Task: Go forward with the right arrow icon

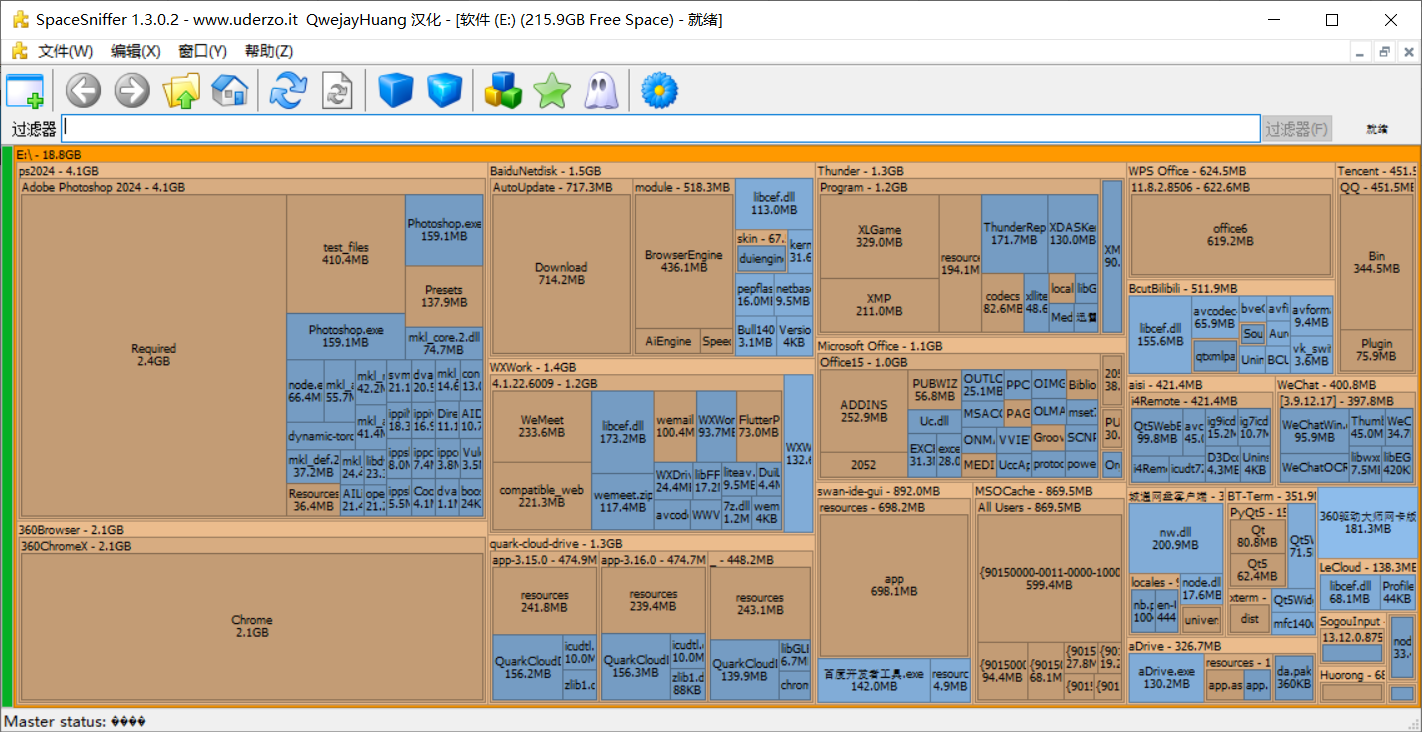Action: click(132, 91)
